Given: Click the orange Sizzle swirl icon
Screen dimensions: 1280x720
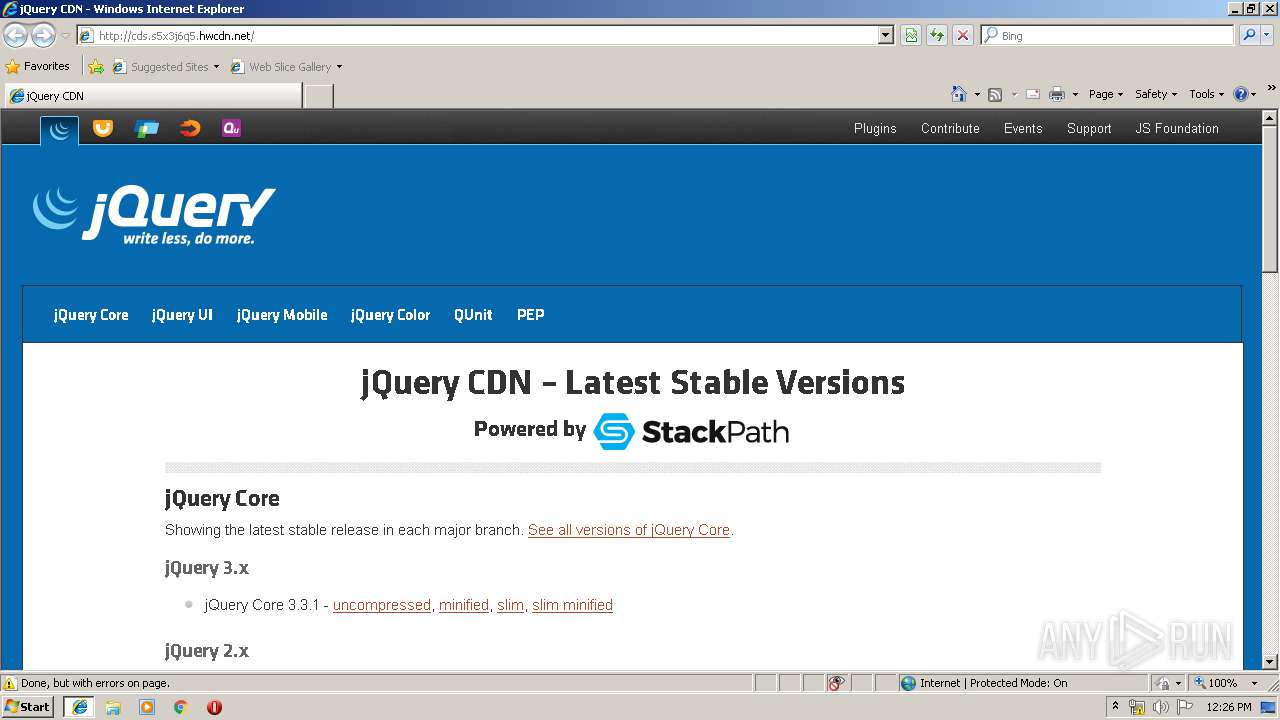Looking at the screenshot, I should point(190,128).
